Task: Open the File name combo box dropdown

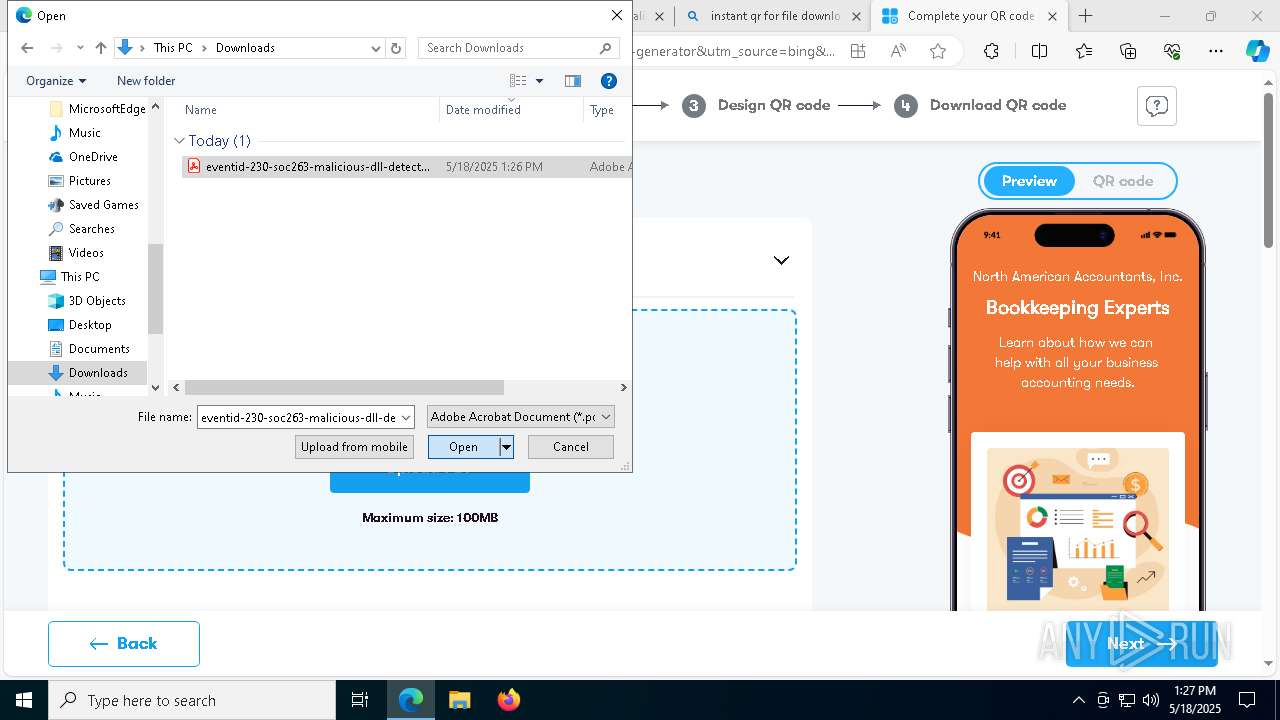Action: [x=406, y=417]
